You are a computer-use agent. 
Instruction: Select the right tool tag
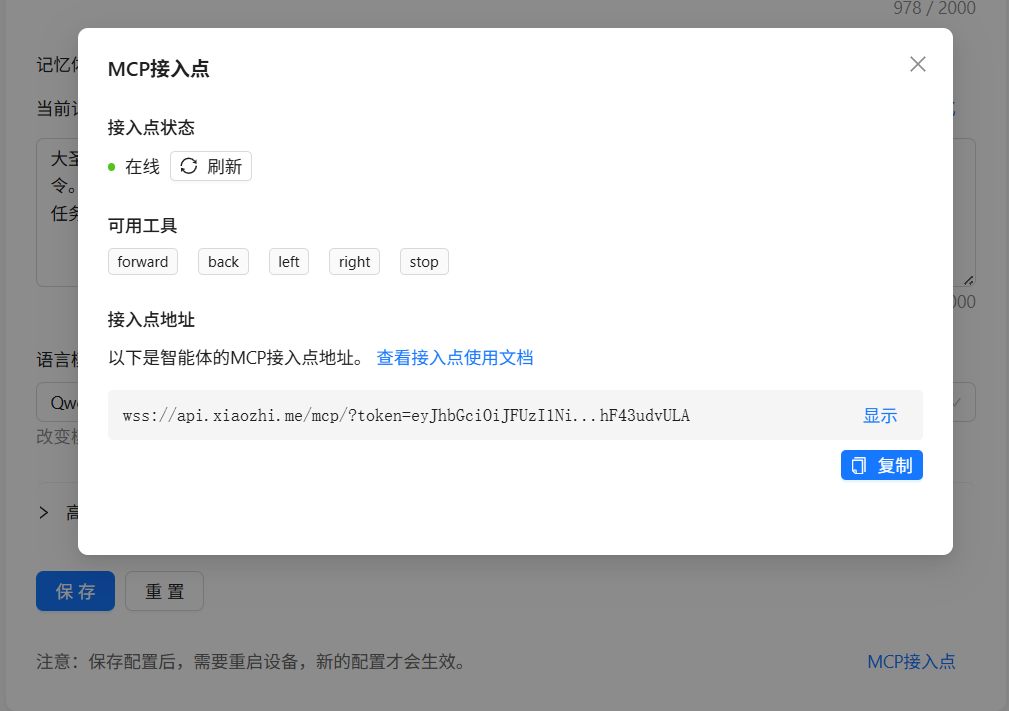point(355,262)
